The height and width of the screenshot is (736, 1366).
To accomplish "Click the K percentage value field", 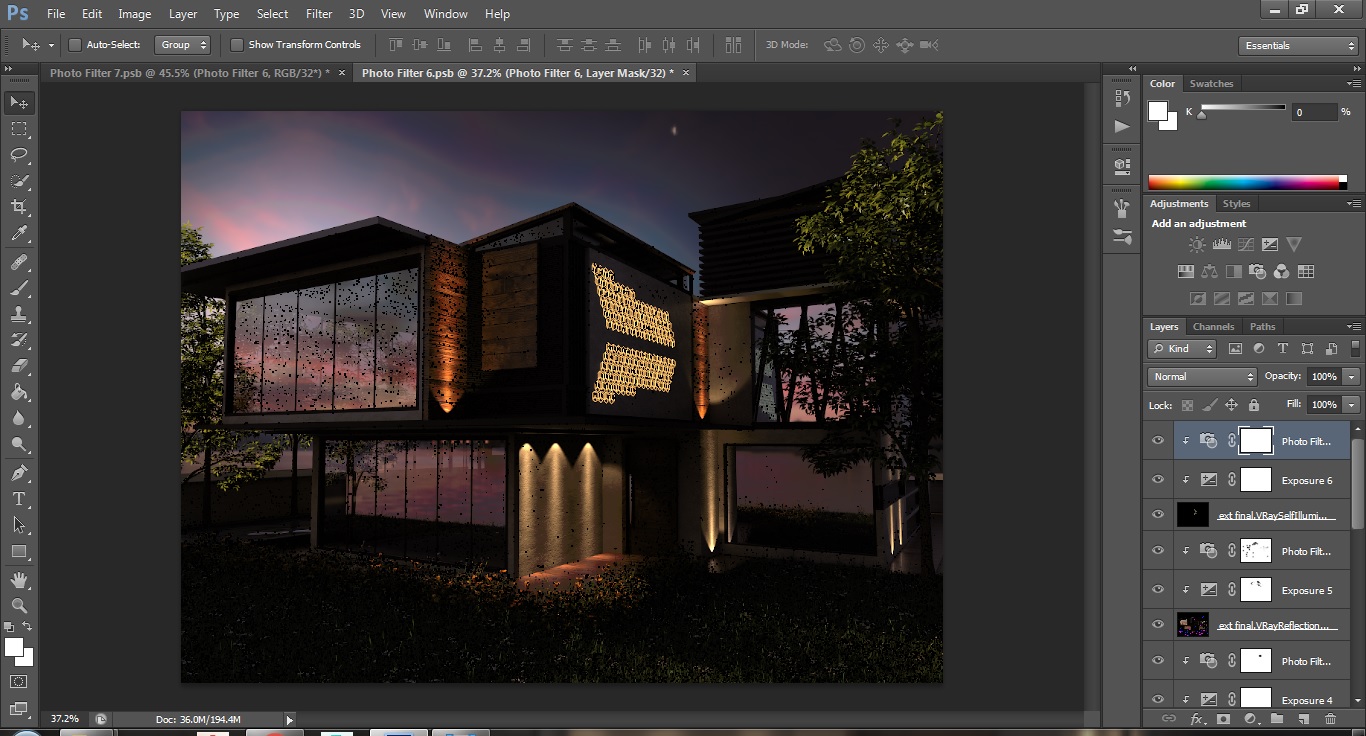I will click(x=1315, y=112).
